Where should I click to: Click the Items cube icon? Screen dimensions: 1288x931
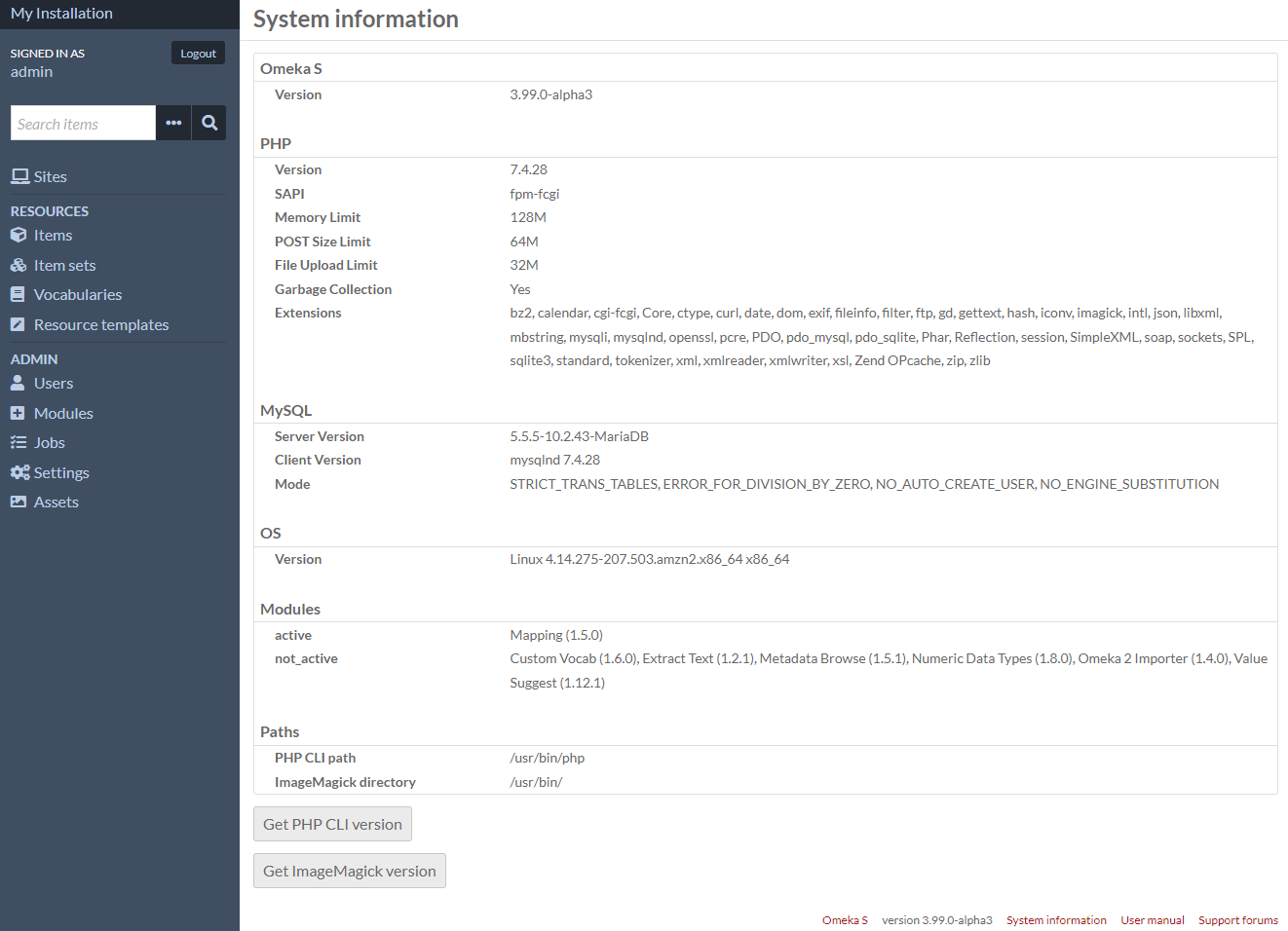[x=19, y=235]
